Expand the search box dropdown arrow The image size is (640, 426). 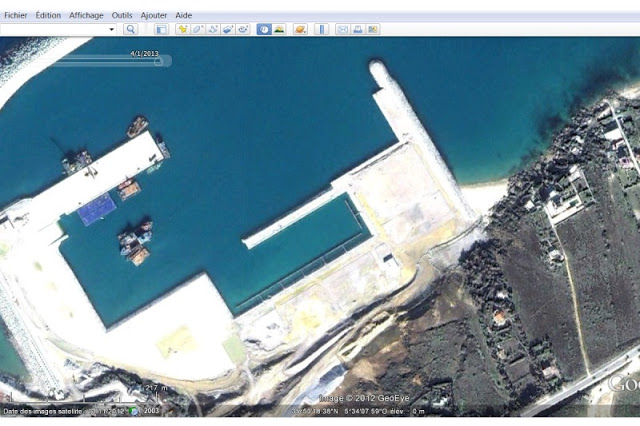112,30
